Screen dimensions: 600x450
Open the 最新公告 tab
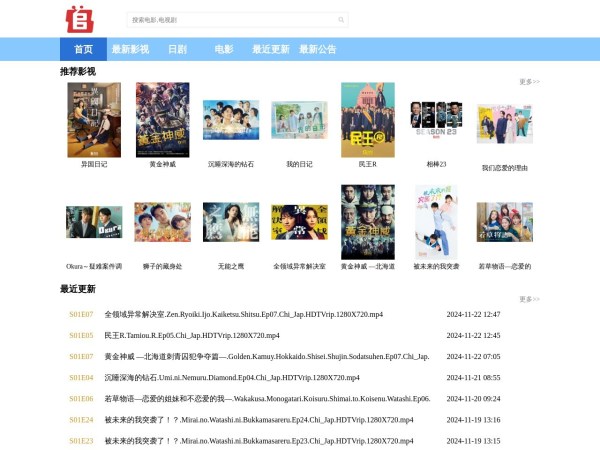click(318, 49)
